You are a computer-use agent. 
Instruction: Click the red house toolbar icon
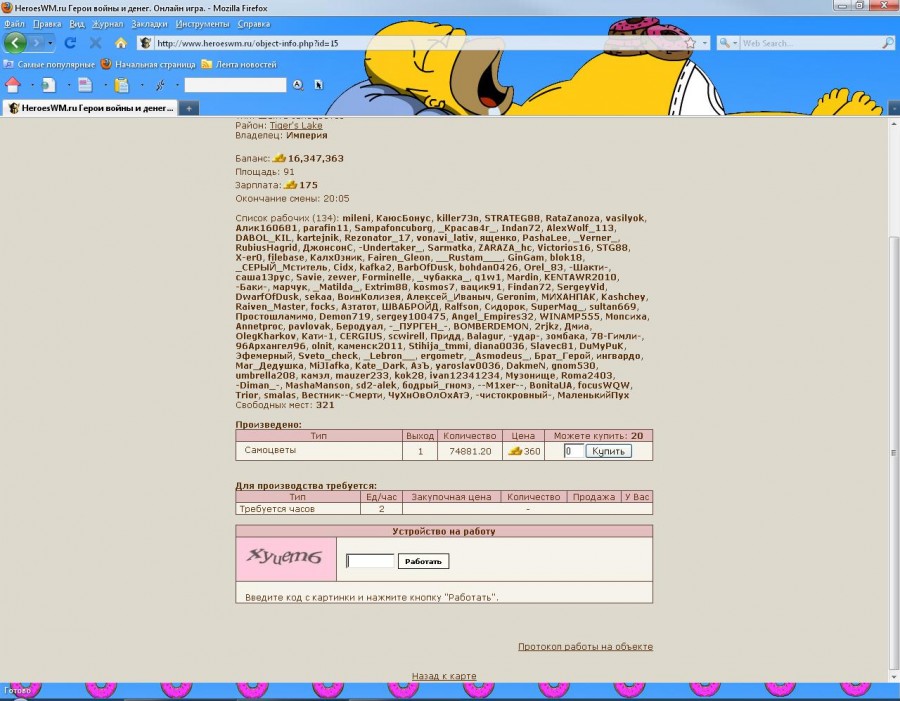pyautogui.click(x=13, y=85)
